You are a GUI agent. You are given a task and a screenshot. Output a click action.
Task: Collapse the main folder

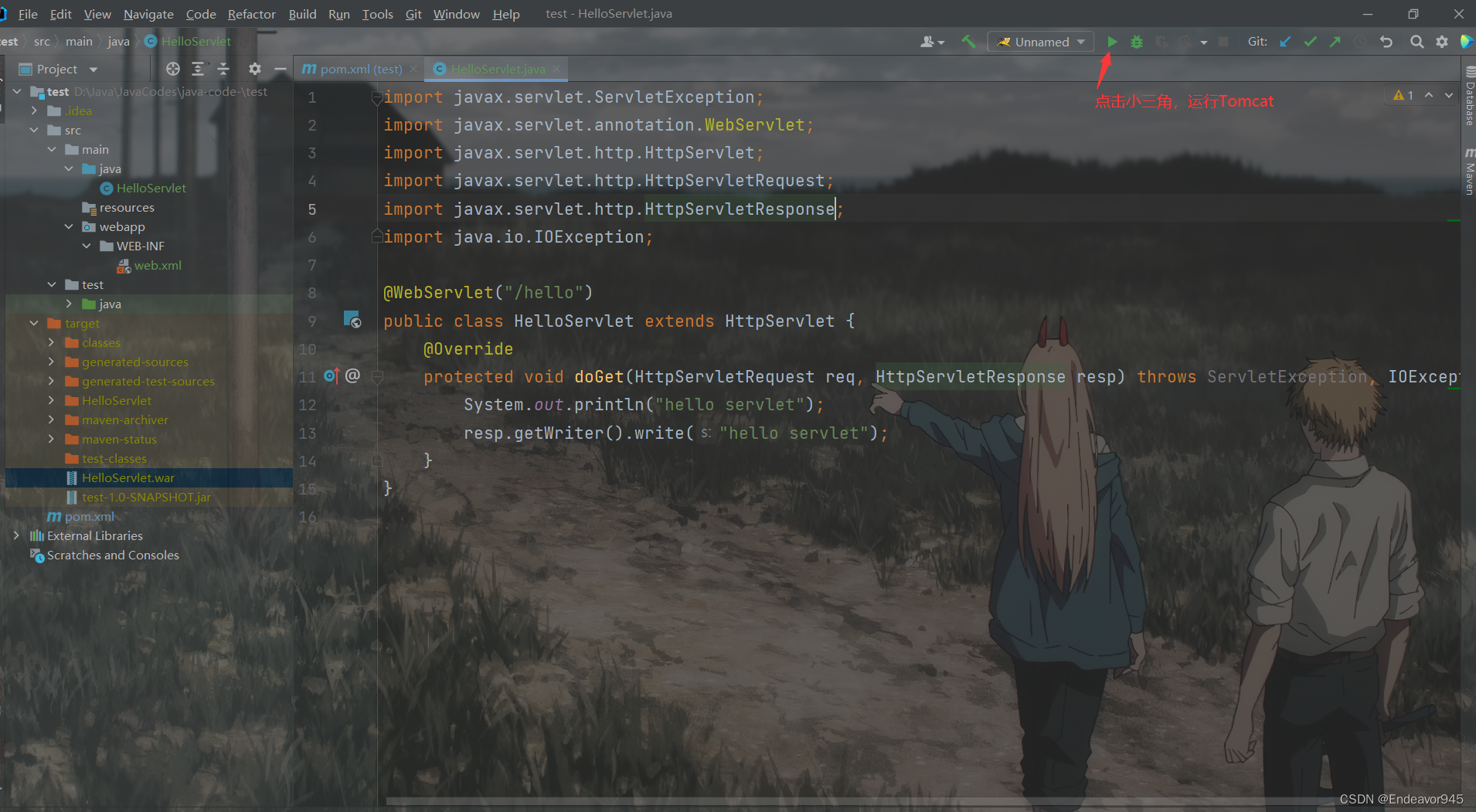(52, 149)
